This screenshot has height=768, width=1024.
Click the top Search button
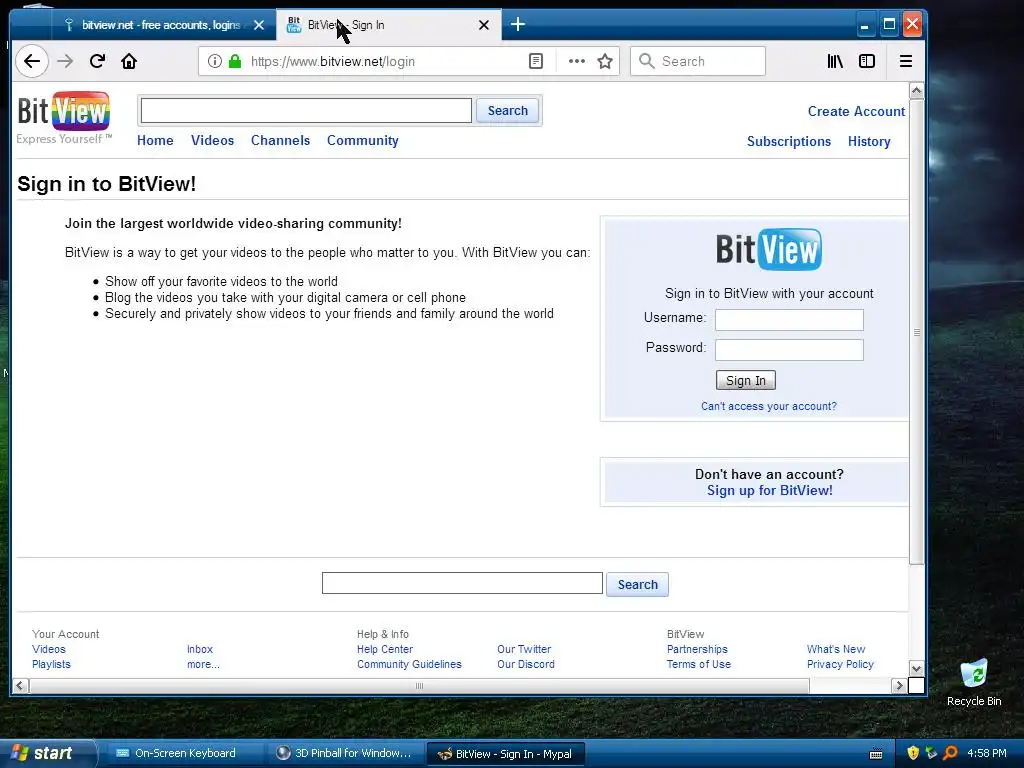[x=507, y=110]
